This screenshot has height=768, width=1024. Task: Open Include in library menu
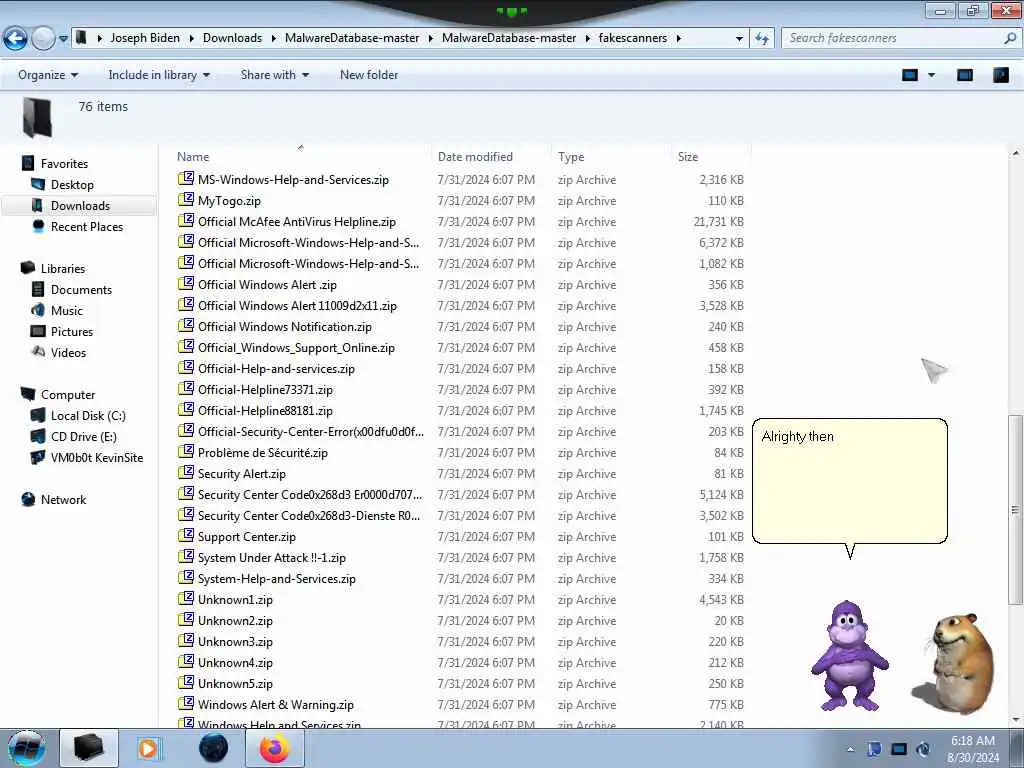click(x=159, y=75)
